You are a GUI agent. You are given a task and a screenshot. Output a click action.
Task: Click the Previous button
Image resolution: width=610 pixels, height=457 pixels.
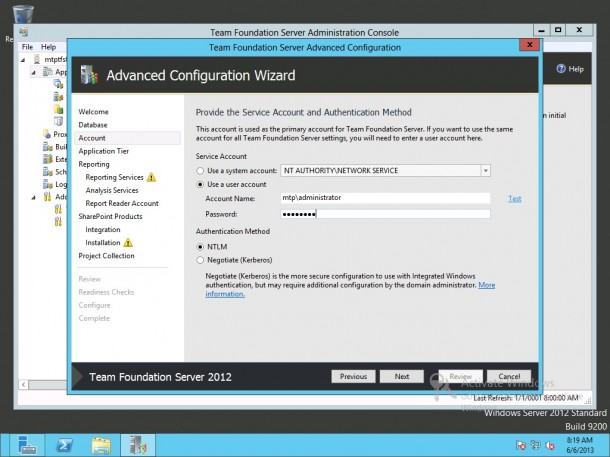click(x=353, y=376)
